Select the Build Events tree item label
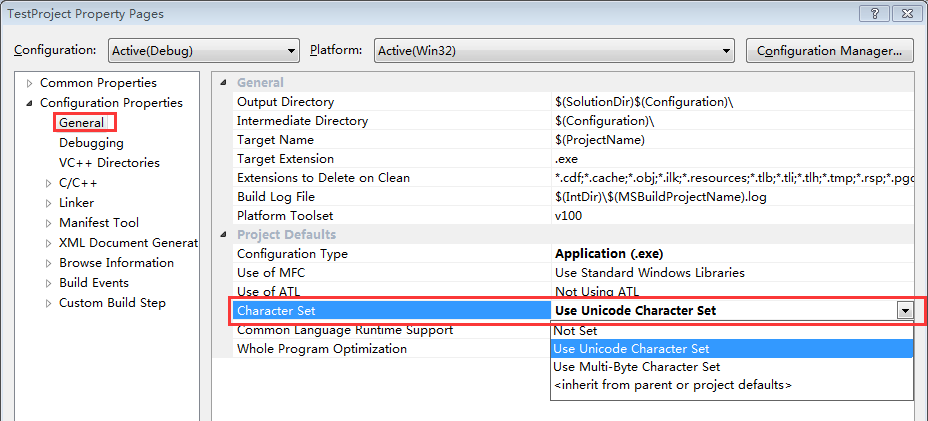 click(x=94, y=282)
